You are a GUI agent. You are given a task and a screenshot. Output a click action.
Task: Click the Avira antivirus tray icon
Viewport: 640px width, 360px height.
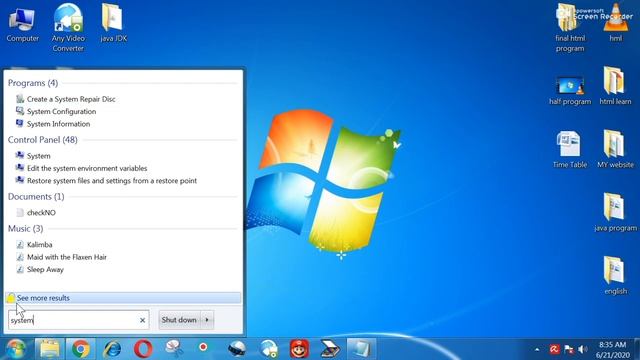554,350
